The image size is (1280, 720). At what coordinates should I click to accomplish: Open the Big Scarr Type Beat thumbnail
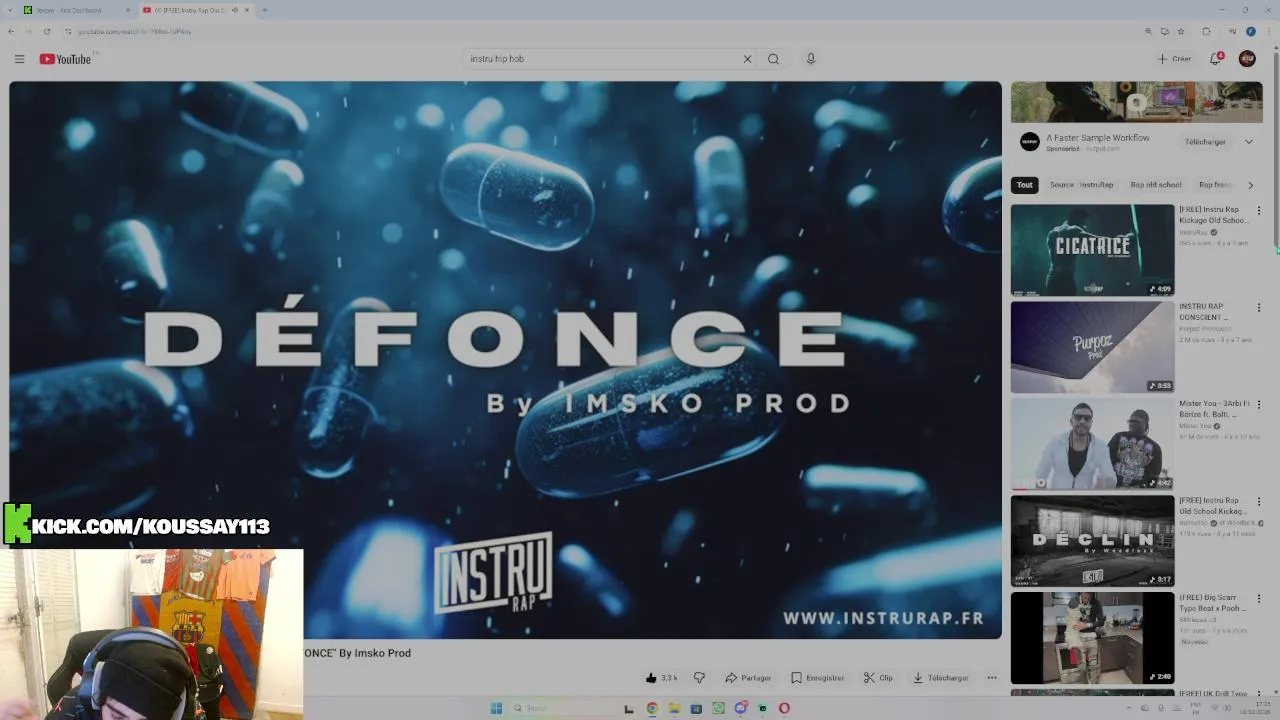tap(1092, 638)
